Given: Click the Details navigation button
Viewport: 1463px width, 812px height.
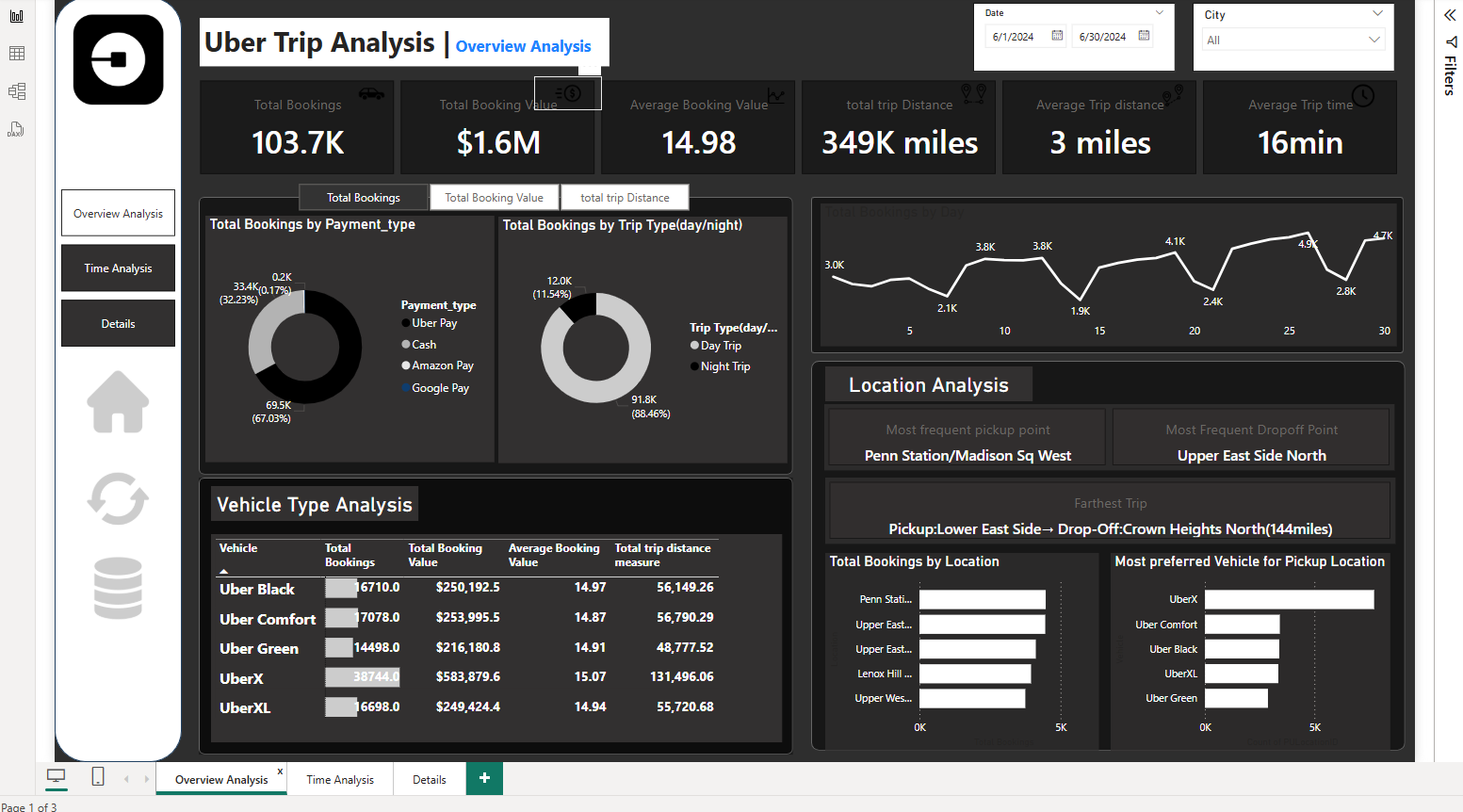Looking at the screenshot, I should (118, 323).
